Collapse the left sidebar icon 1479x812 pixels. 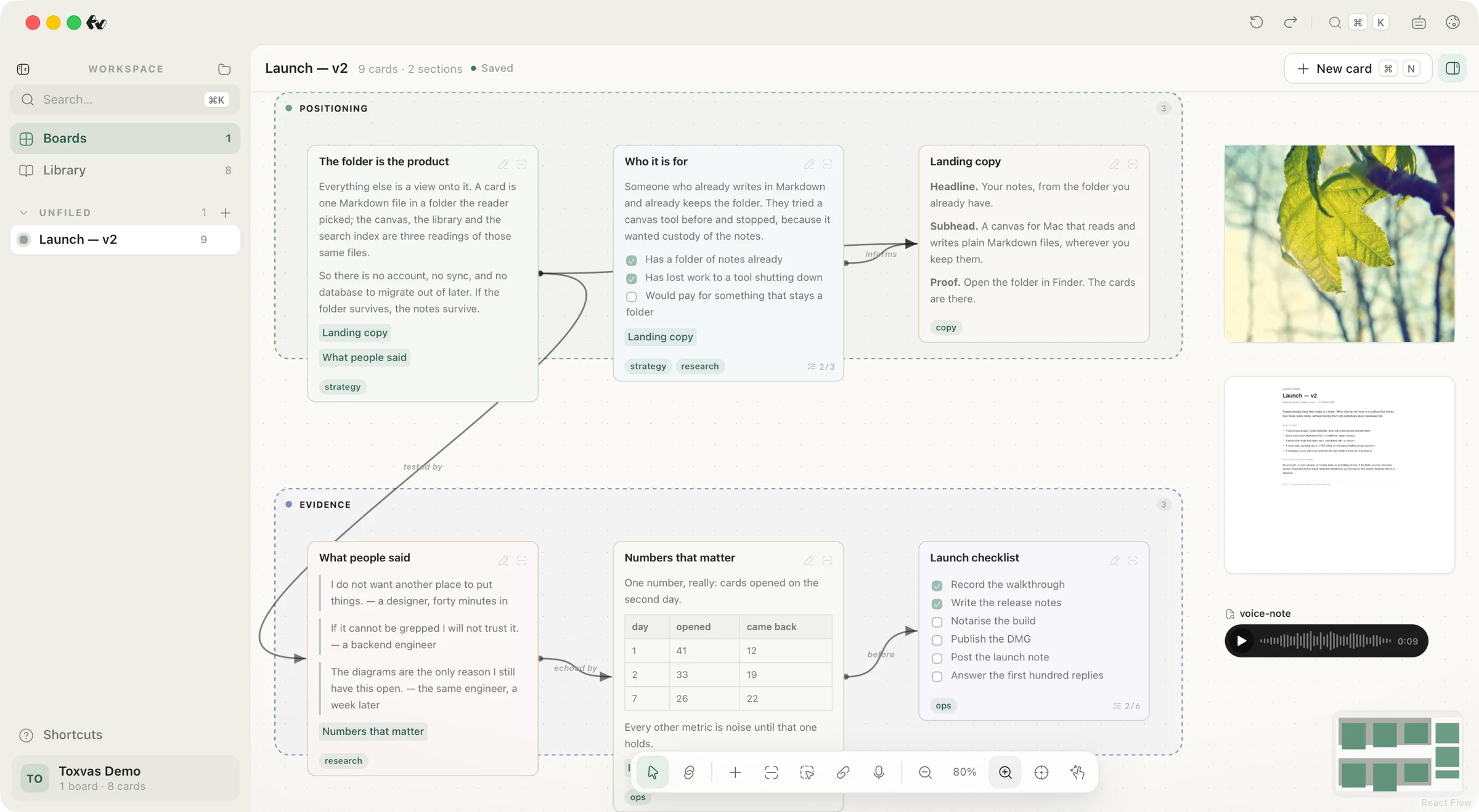(x=23, y=69)
